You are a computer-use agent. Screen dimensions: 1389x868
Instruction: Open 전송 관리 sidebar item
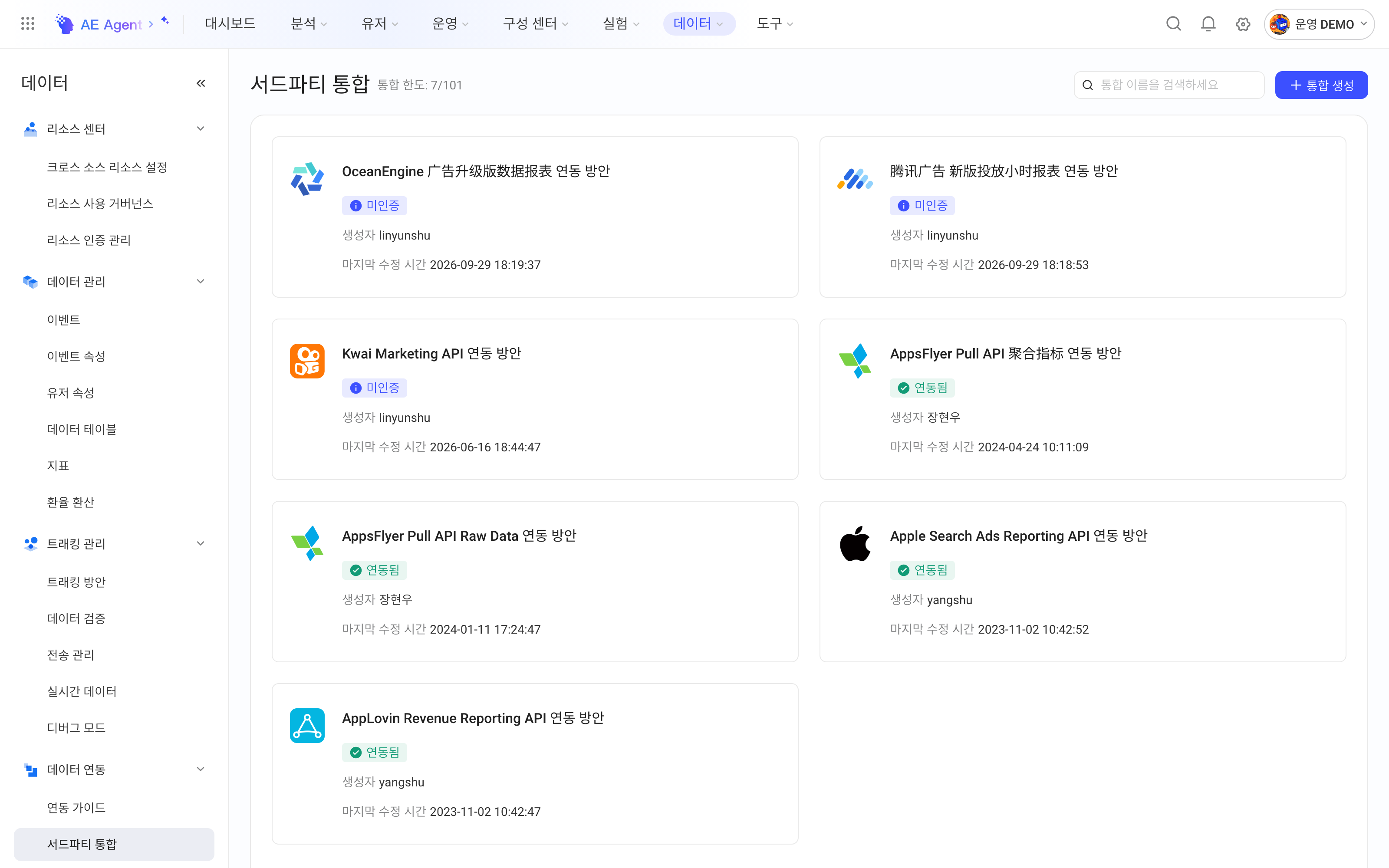click(x=71, y=655)
